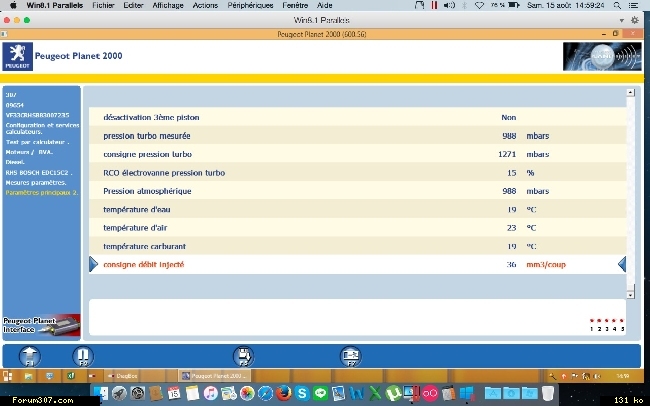The height and width of the screenshot is (406, 650).
Task: Select 'Diesel.' in sidebar
Action: pos(15,162)
